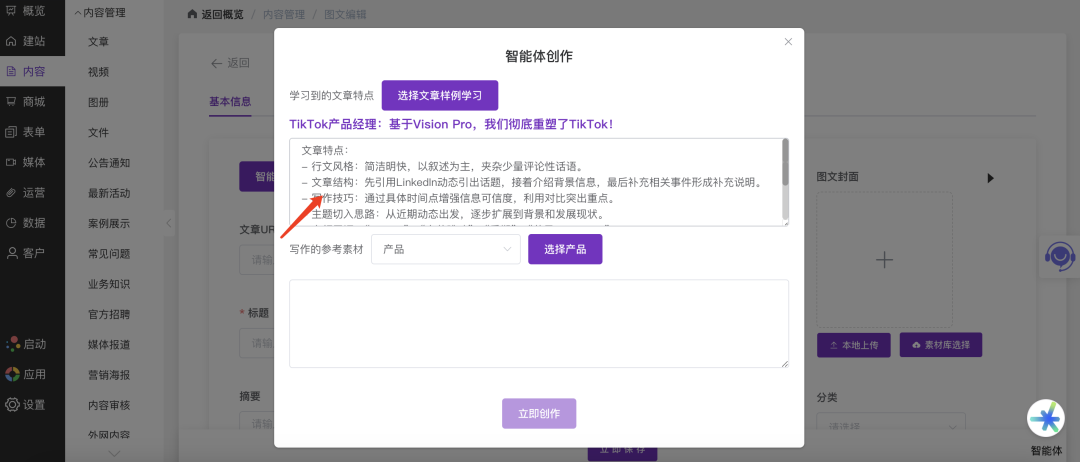The height and width of the screenshot is (462, 1080).
Task: Open the customer service headset icon
Action: (x=1058, y=255)
